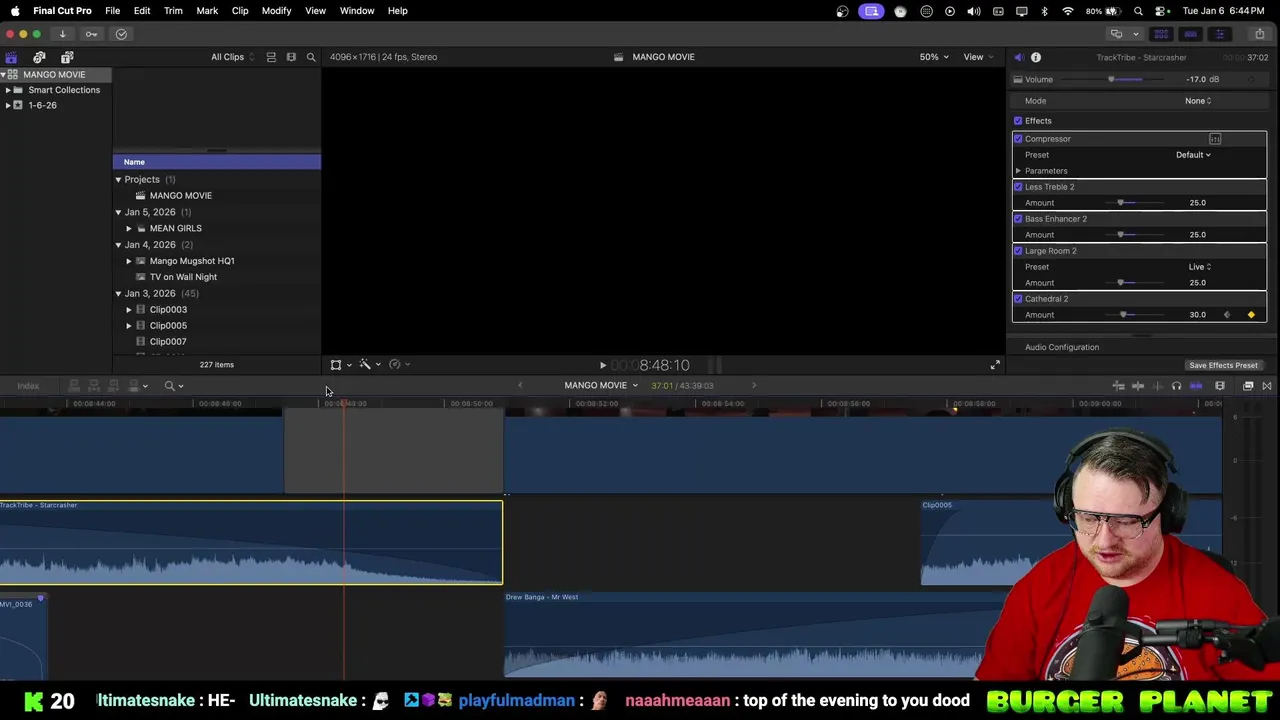The width and height of the screenshot is (1280, 720).
Task: Open the Clip menu
Action: coord(240,11)
